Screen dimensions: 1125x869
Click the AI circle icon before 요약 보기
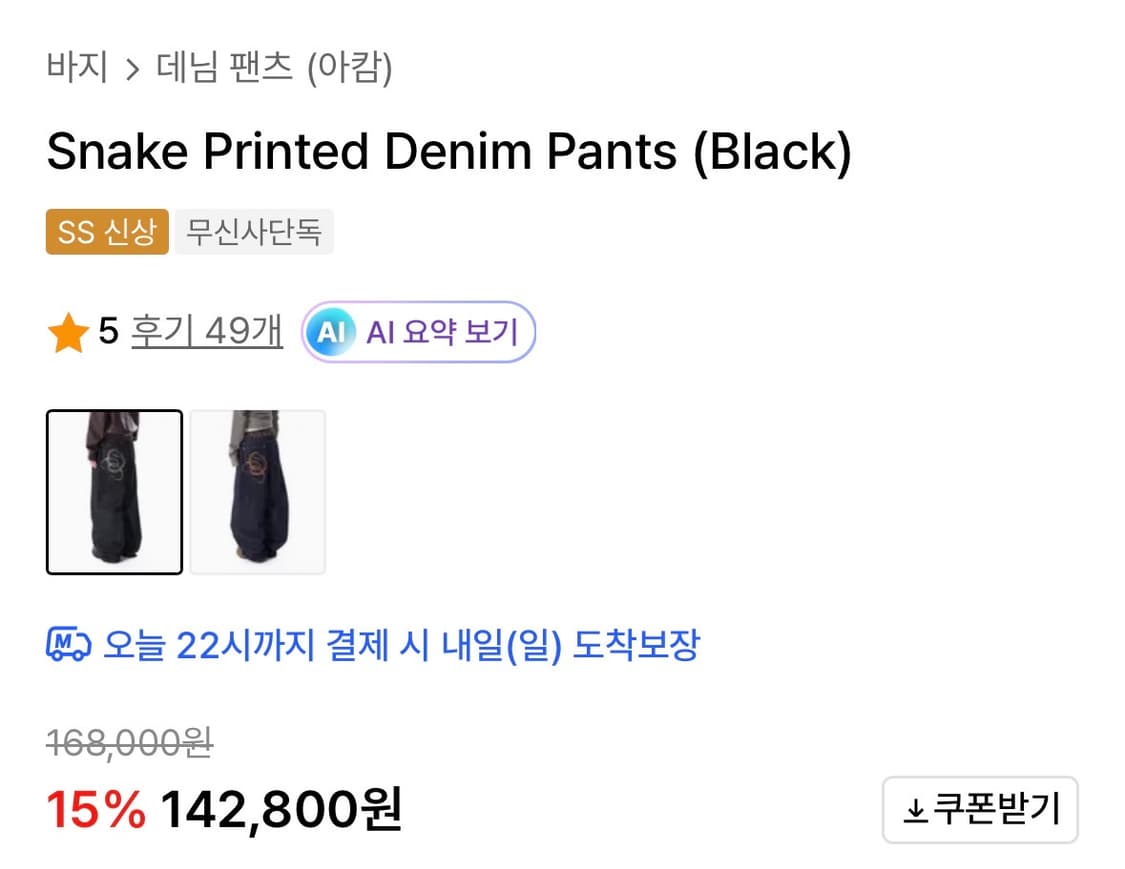tap(334, 332)
